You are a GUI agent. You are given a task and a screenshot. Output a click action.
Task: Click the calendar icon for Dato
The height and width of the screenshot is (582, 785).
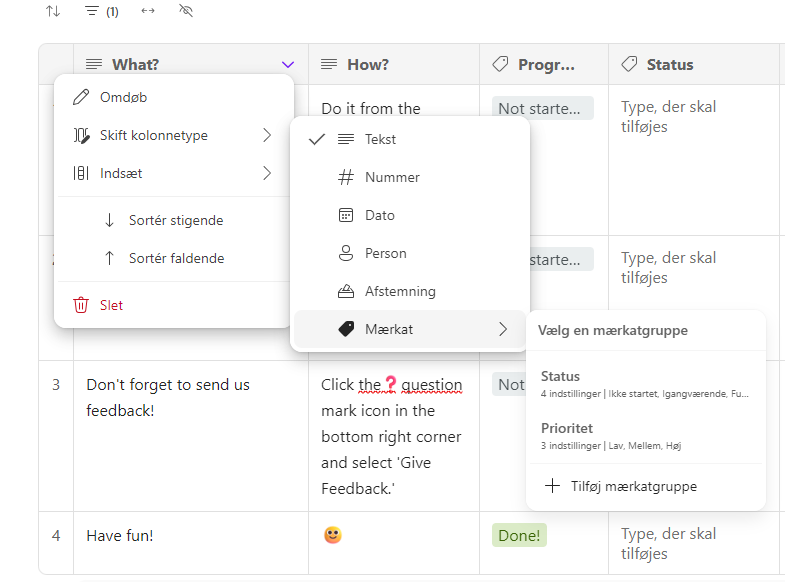(346, 215)
